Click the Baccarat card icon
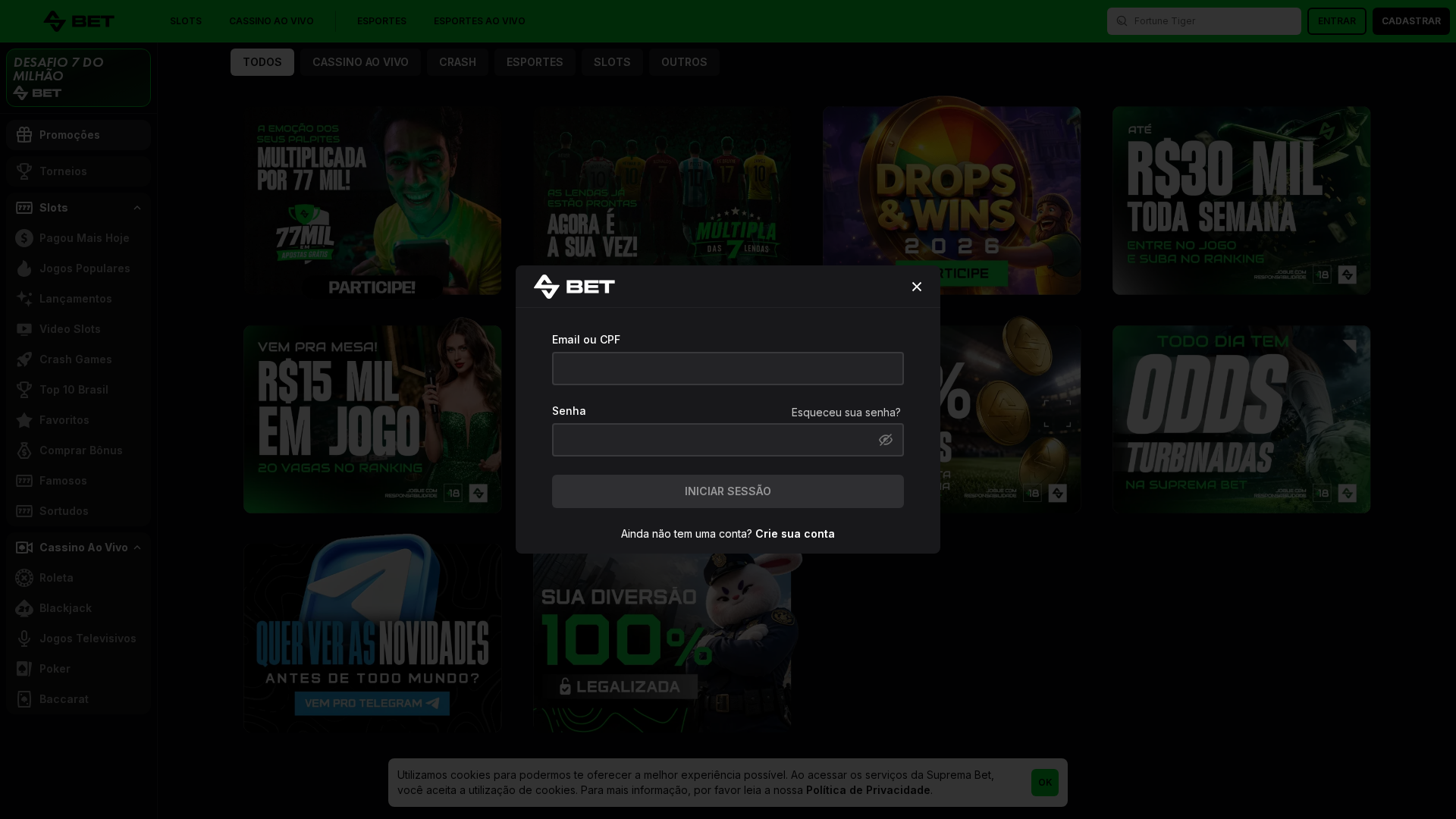 [24, 699]
